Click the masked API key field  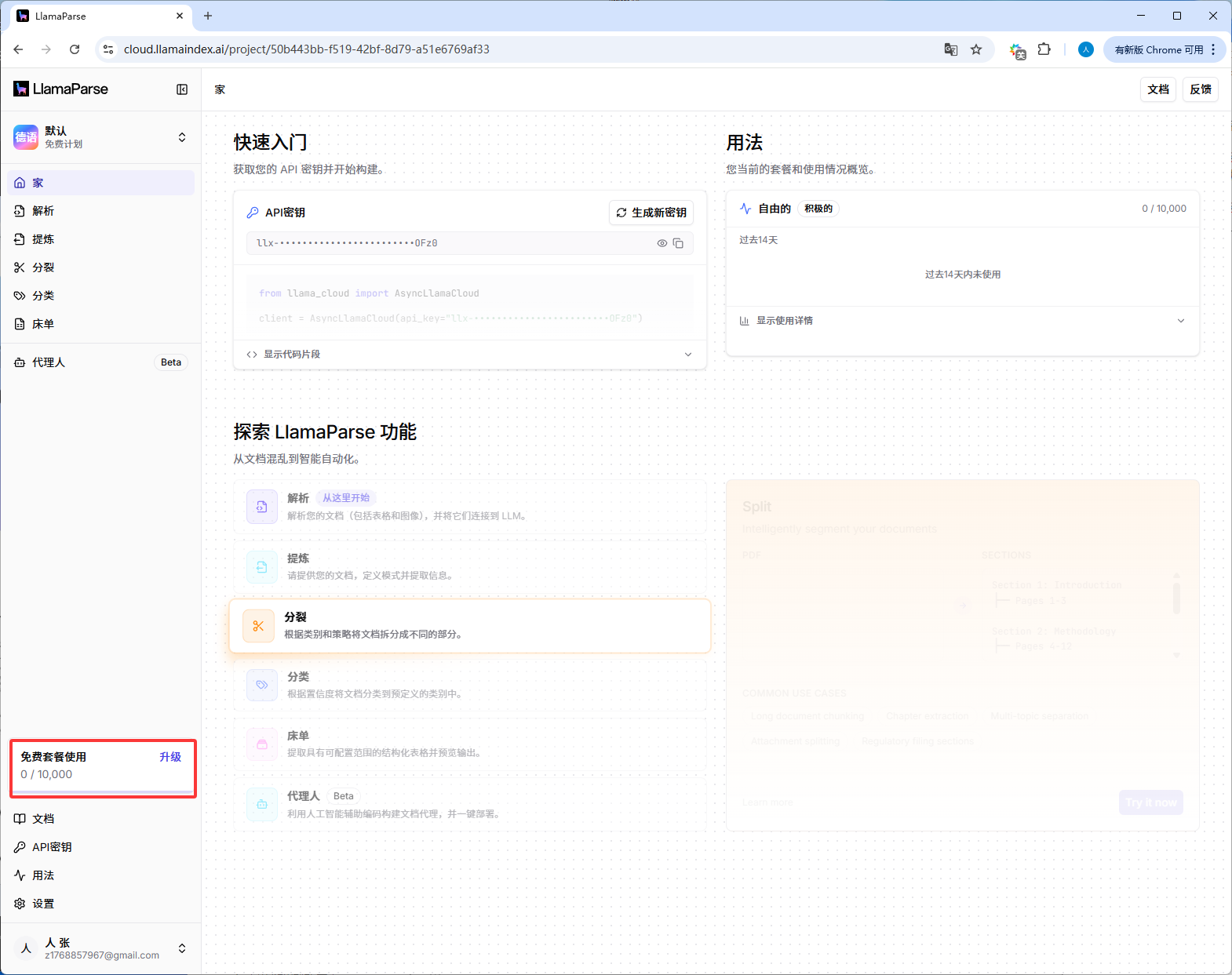point(469,243)
